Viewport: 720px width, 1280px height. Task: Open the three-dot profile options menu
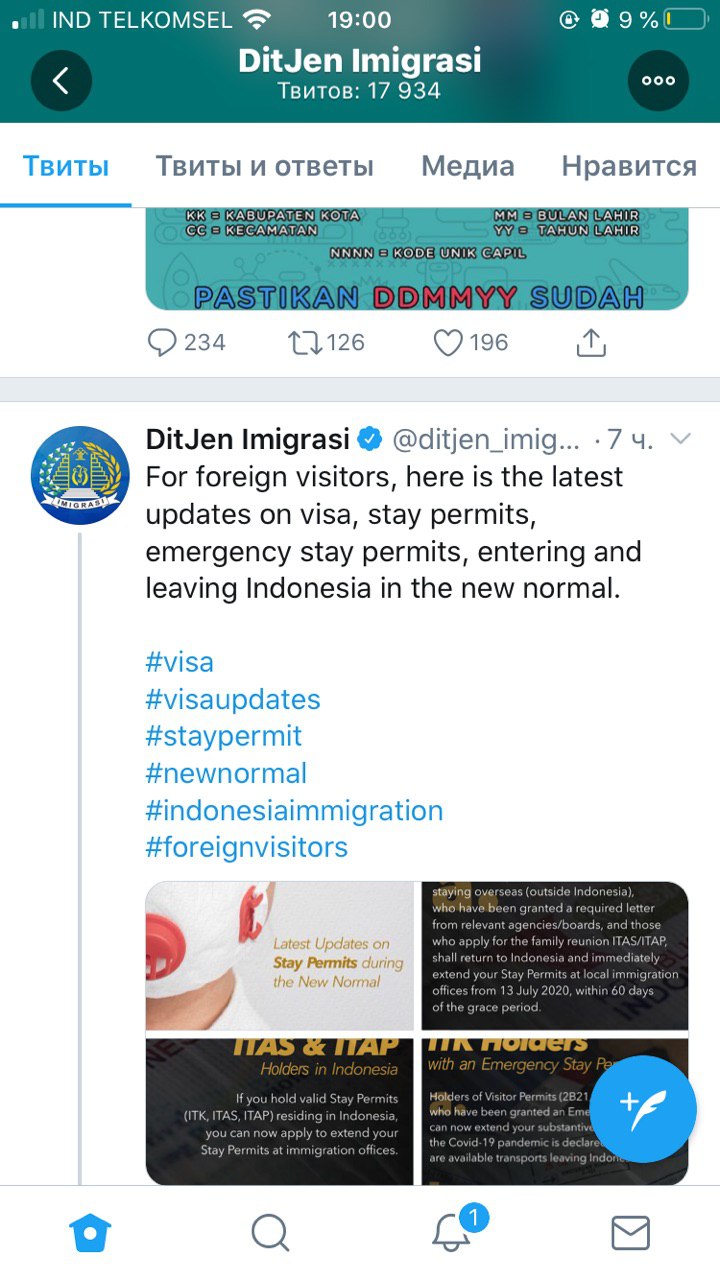click(x=658, y=80)
